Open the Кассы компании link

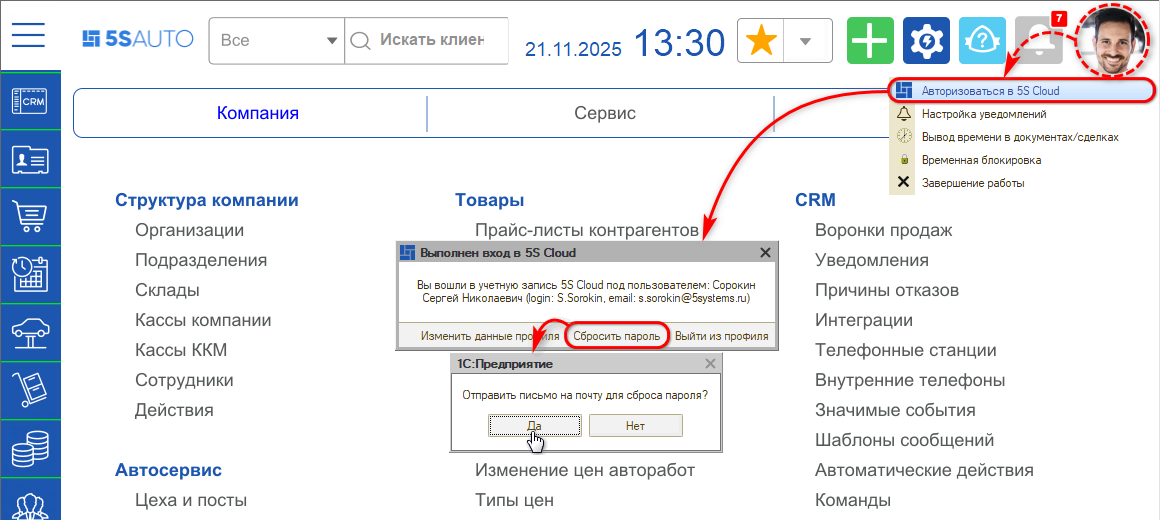point(203,320)
